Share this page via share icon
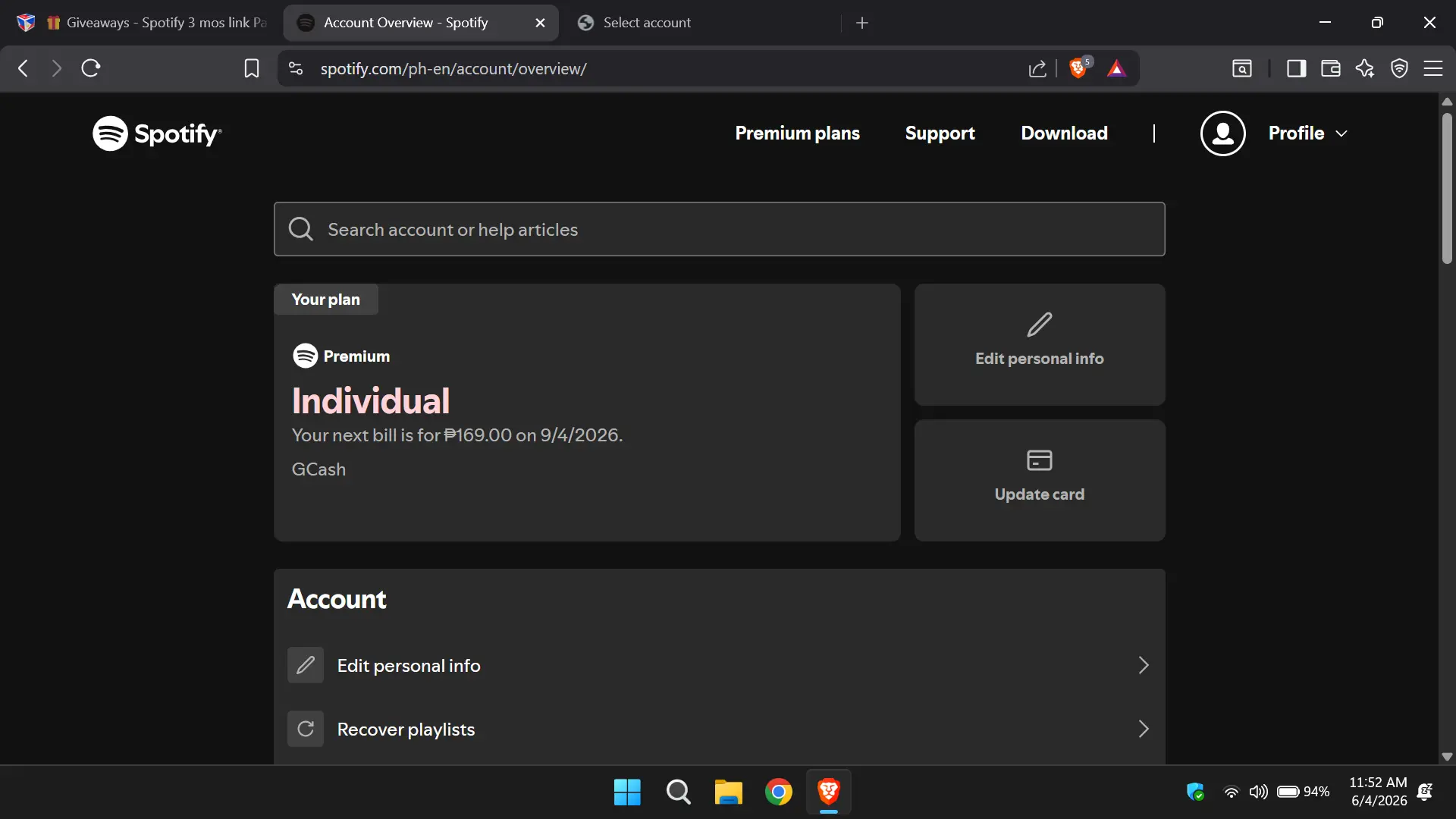This screenshot has height=819, width=1456. click(x=1037, y=68)
